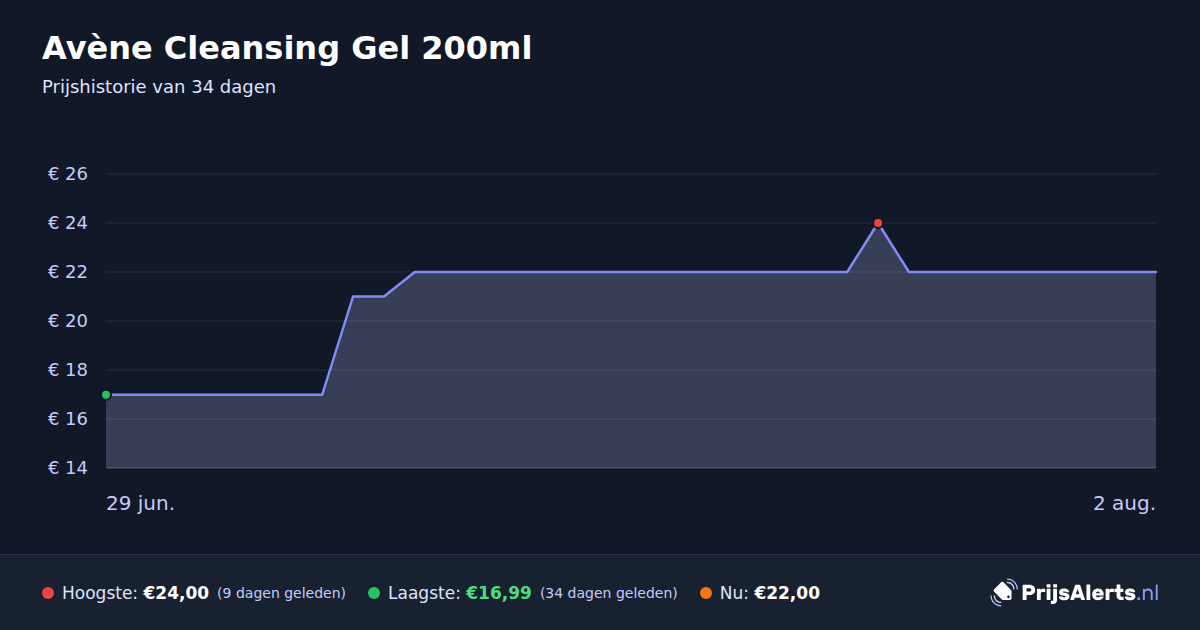
Task: Click the 2 aug. end date label
Action: (x=1124, y=503)
